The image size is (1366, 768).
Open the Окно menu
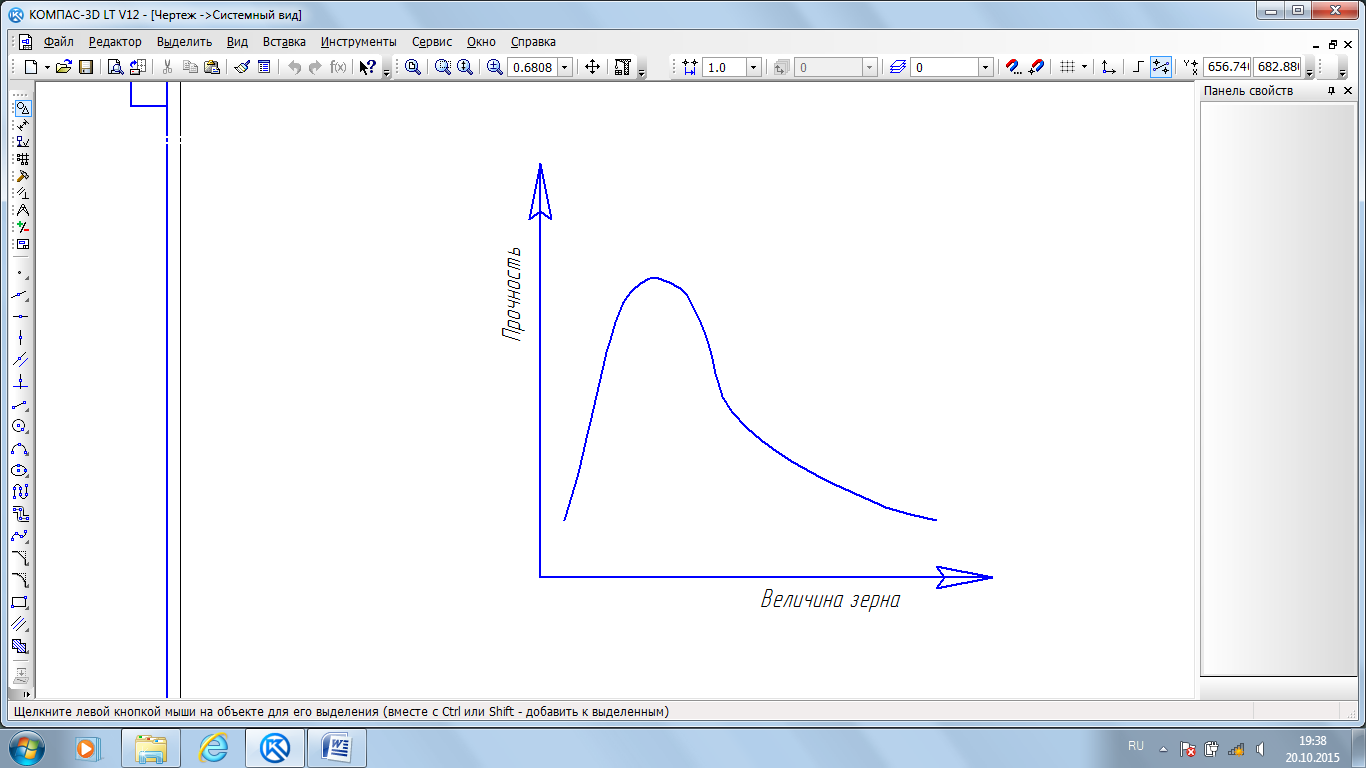click(x=481, y=42)
